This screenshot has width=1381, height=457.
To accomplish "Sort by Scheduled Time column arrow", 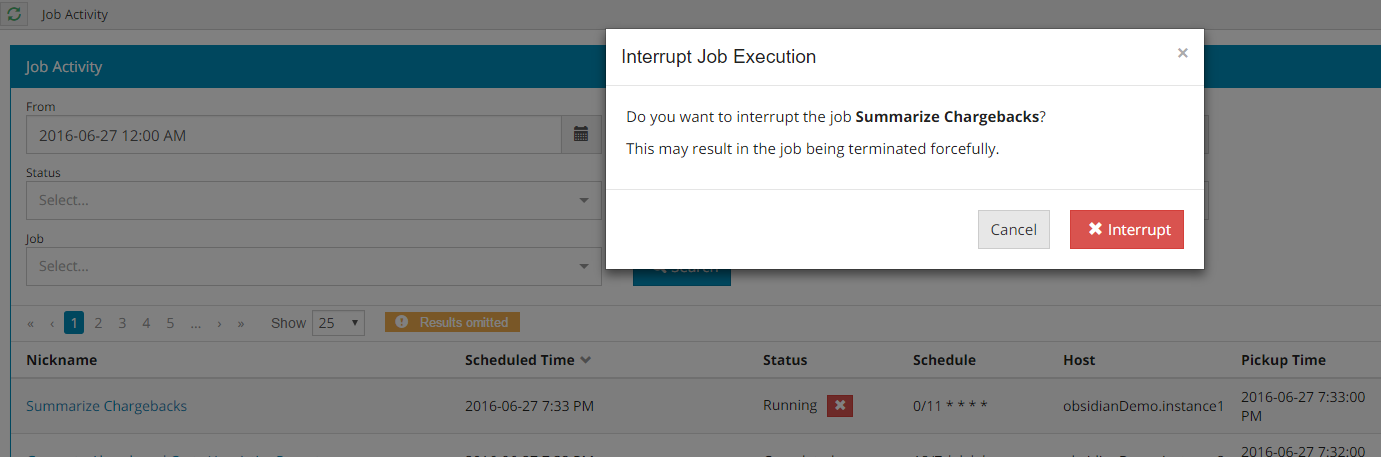I will point(585,360).
